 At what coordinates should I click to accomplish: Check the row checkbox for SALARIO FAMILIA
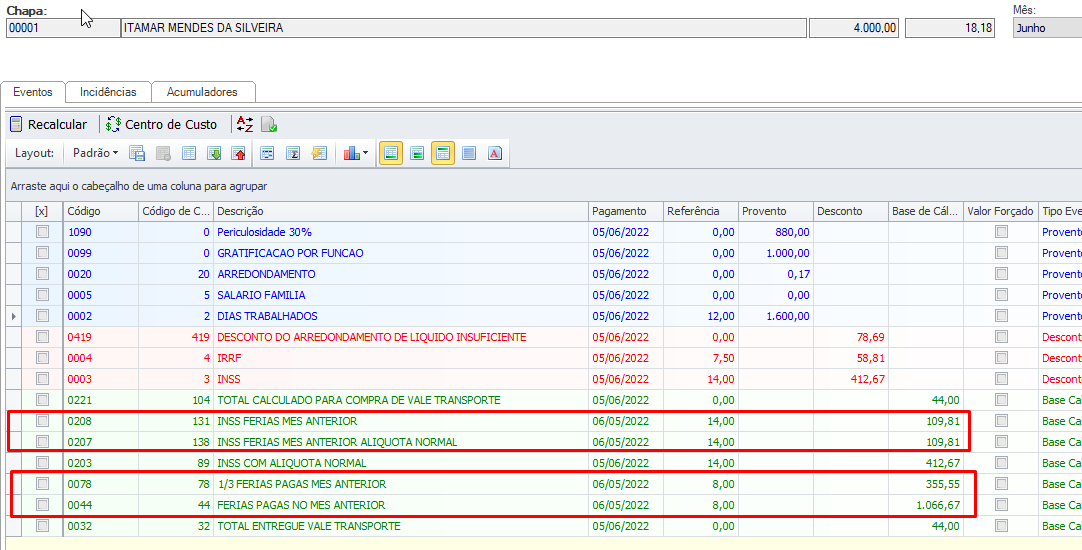coord(43,295)
